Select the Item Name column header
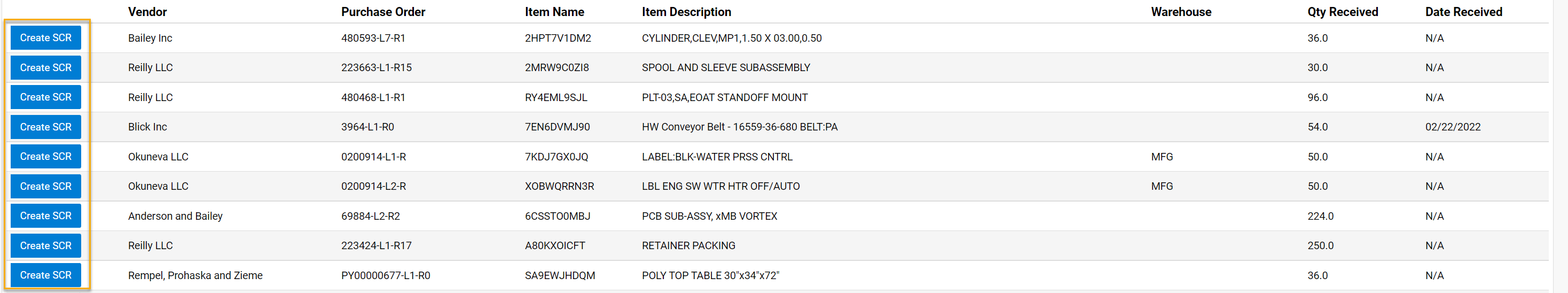The image size is (1568, 293). click(554, 12)
